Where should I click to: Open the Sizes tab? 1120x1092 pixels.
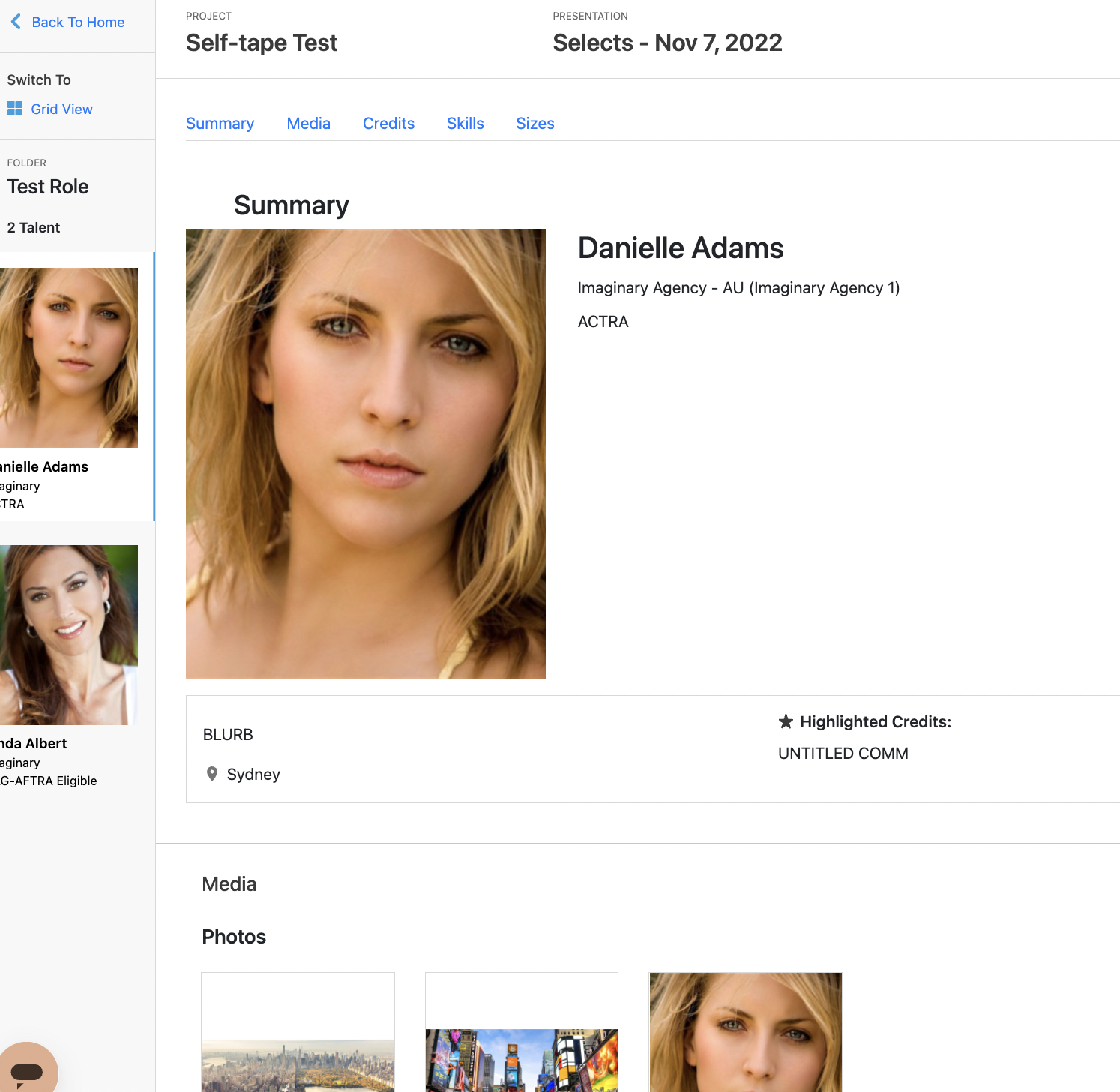click(x=535, y=124)
